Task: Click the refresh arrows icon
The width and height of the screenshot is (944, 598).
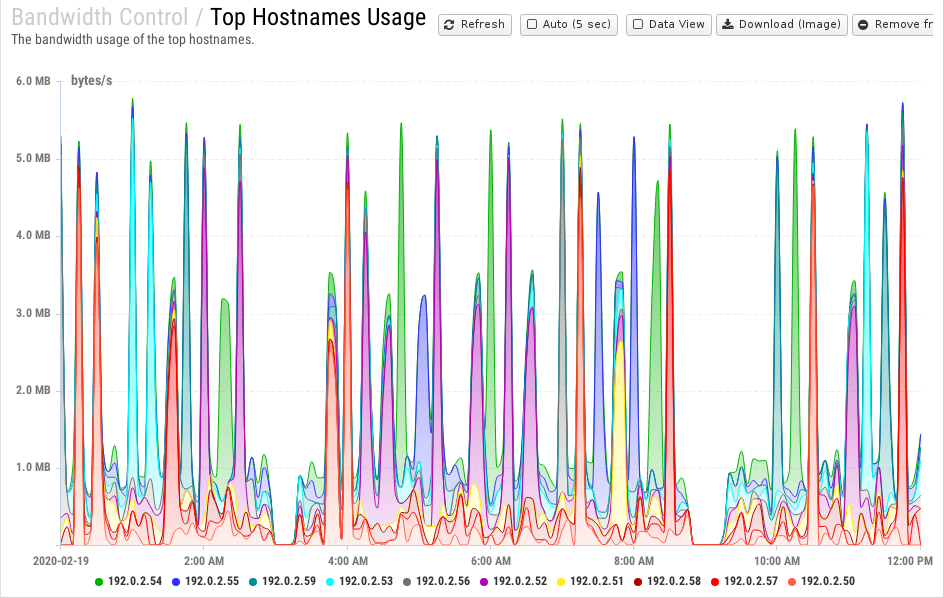Action: click(x=449, y=25)
